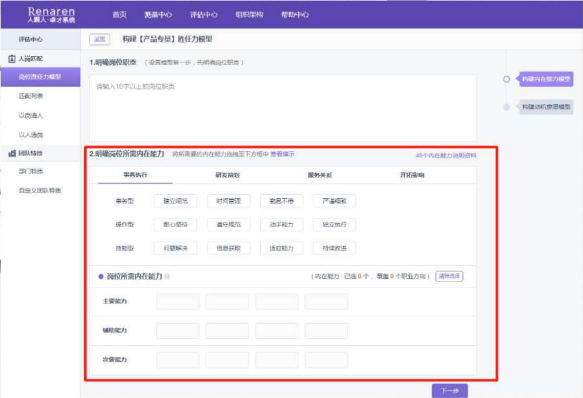
Task: Expand the 团队特质 sidebar group
Action: pyautogui.click(x=30, y=153)
